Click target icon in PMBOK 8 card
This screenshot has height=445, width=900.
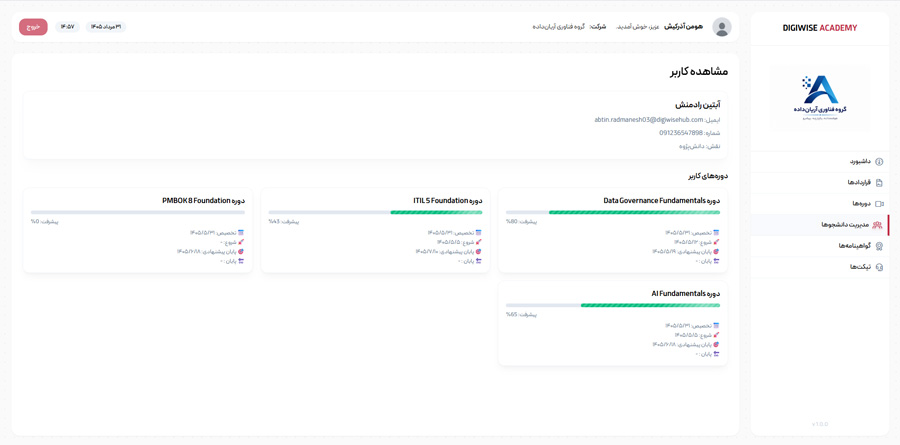point(240,251)
